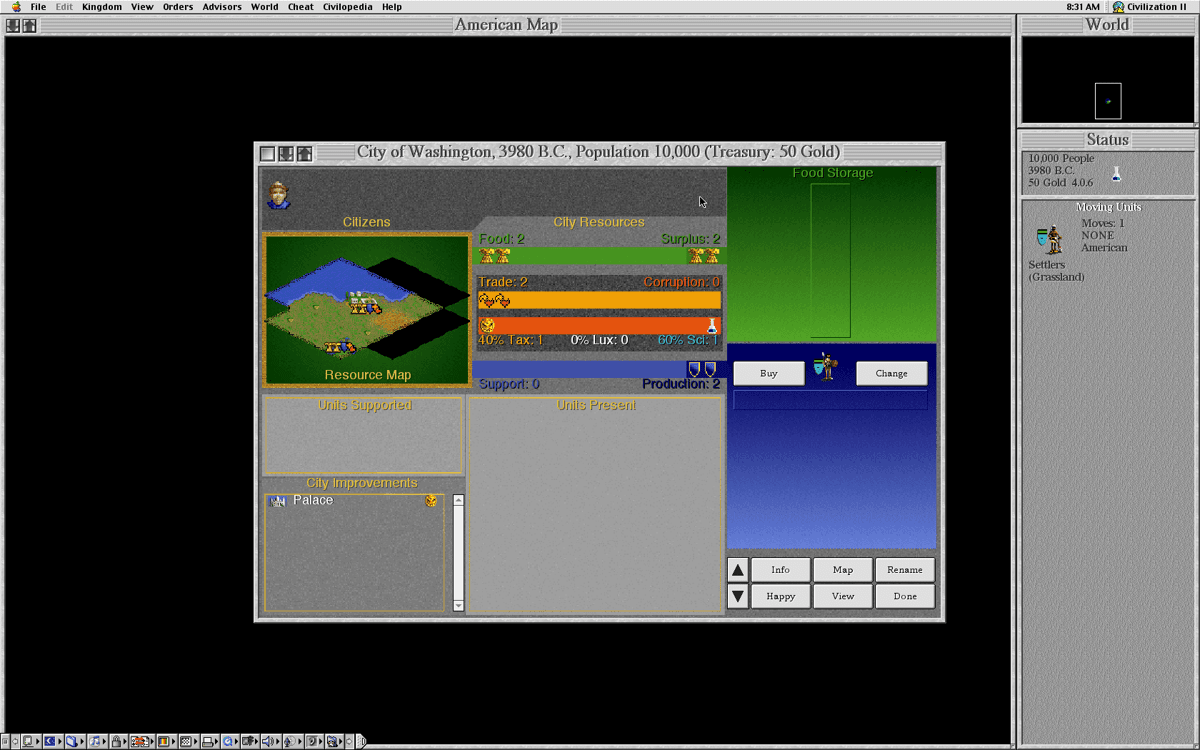This screenshot has width=1200, height=750.
Task: Open the World menu
Action: [265, 7]
